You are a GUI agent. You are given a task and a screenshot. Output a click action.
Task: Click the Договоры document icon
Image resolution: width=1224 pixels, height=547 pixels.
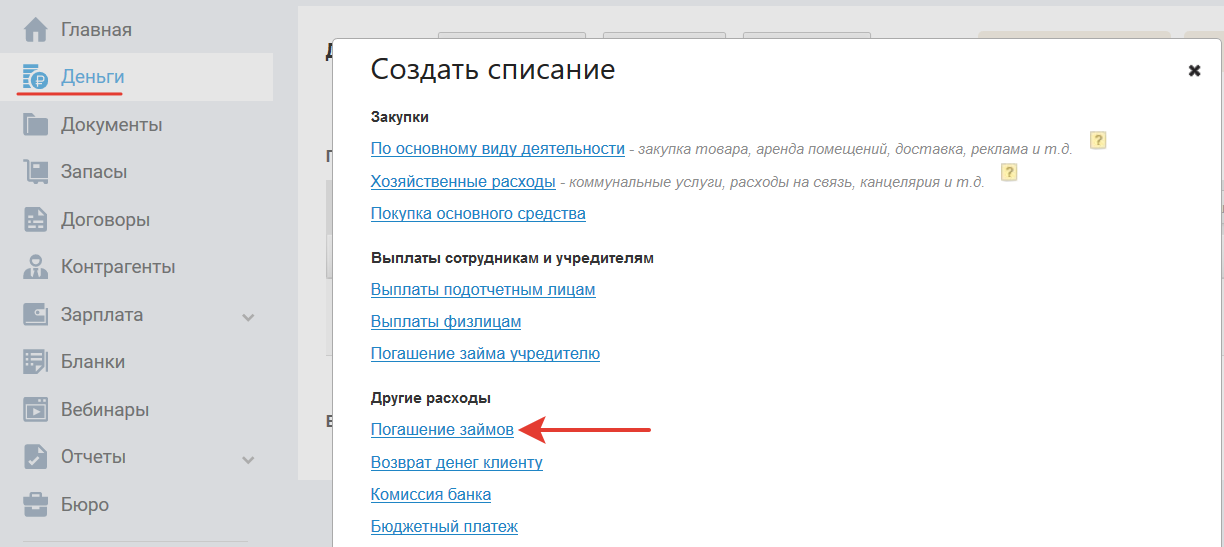(35, 220)
